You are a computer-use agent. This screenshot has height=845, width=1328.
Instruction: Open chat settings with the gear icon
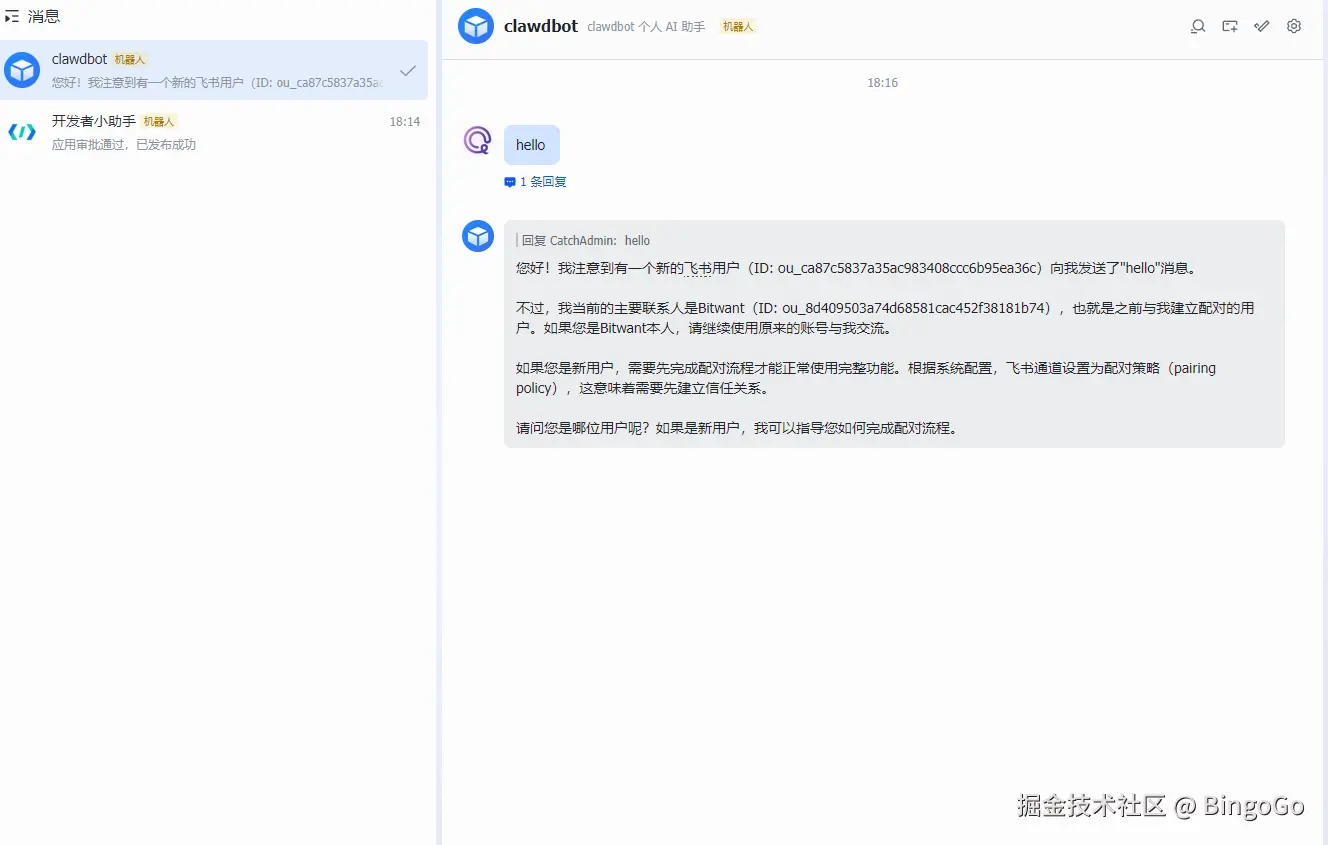(1293, 26)
